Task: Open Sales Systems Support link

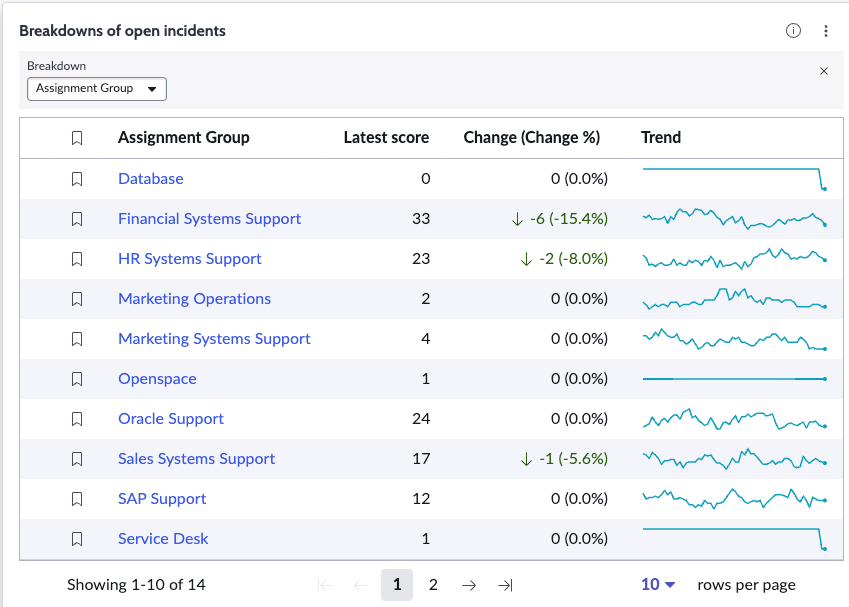Action: 197,459
